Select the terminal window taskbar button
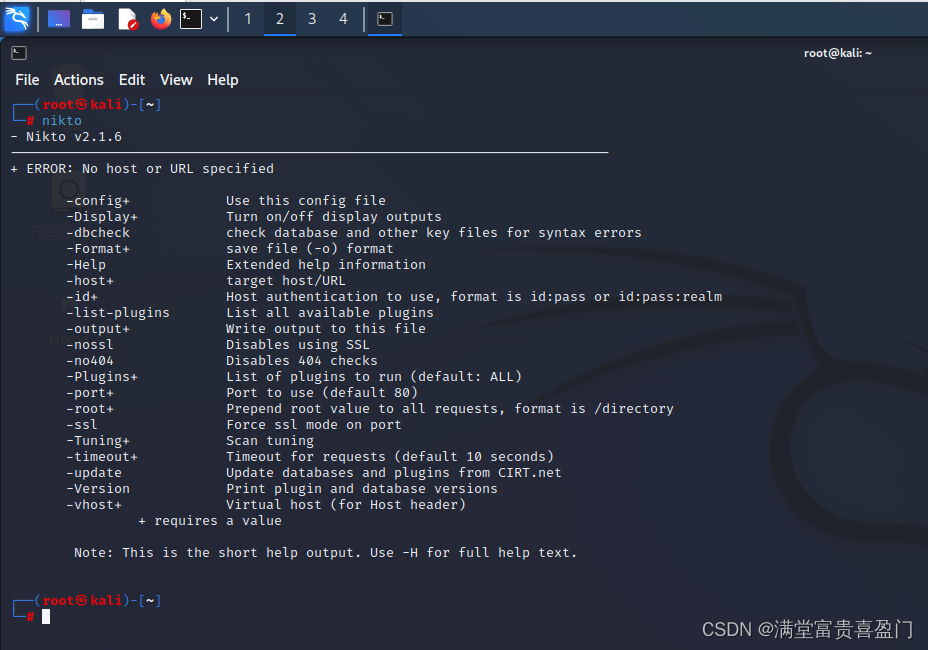Screen dimensions: 928x650 click(x=385, y=19)
